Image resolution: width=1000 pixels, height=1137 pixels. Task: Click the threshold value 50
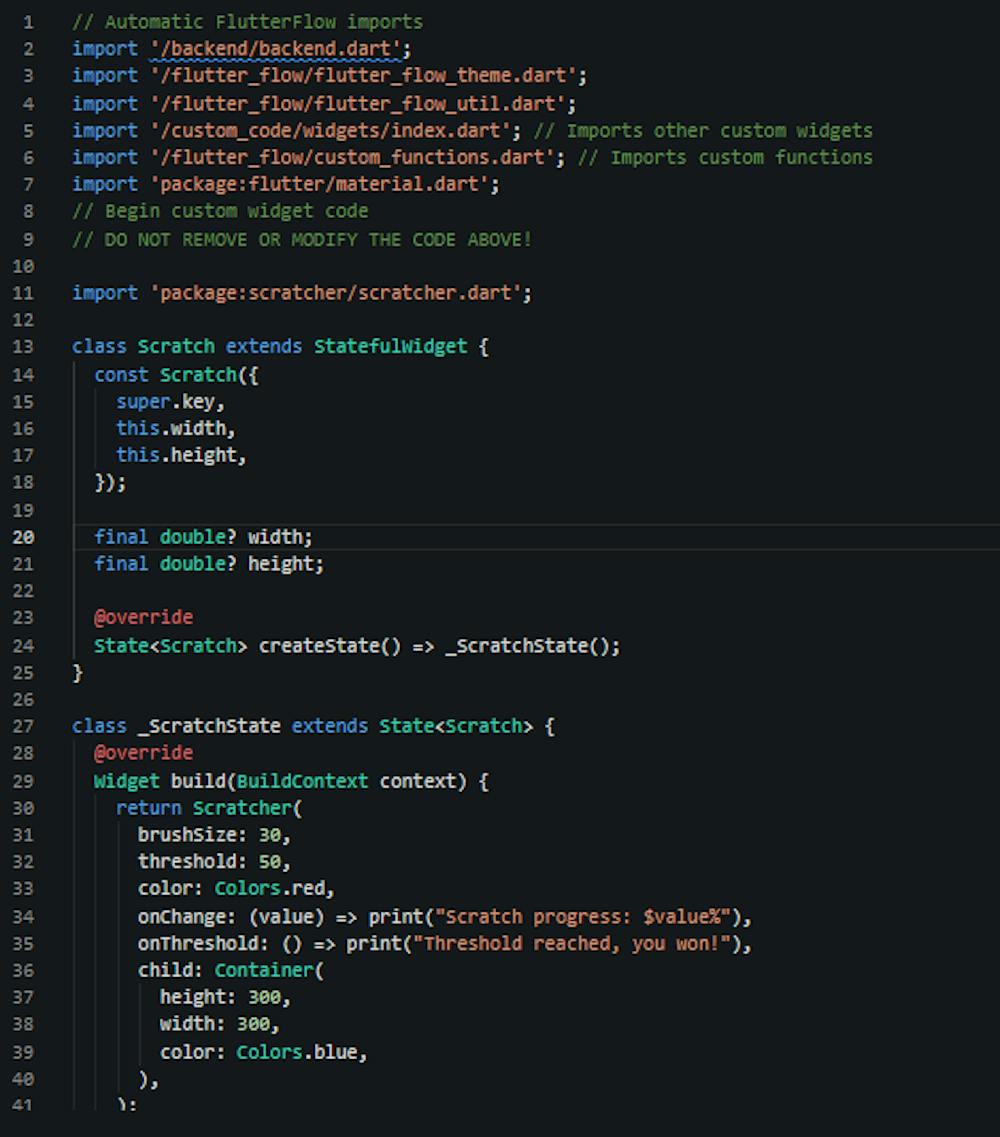269,862
